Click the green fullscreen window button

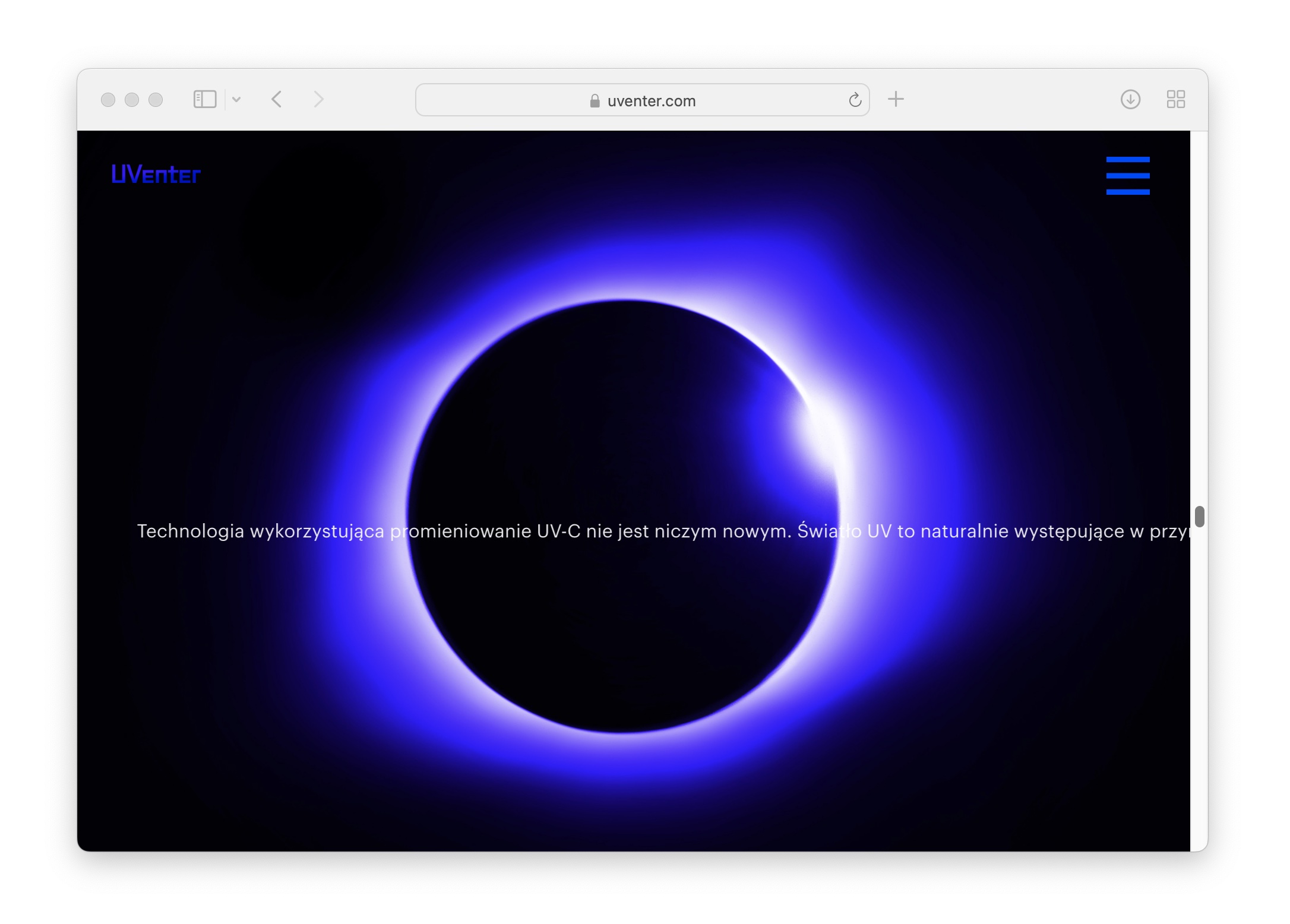[156, 100]
